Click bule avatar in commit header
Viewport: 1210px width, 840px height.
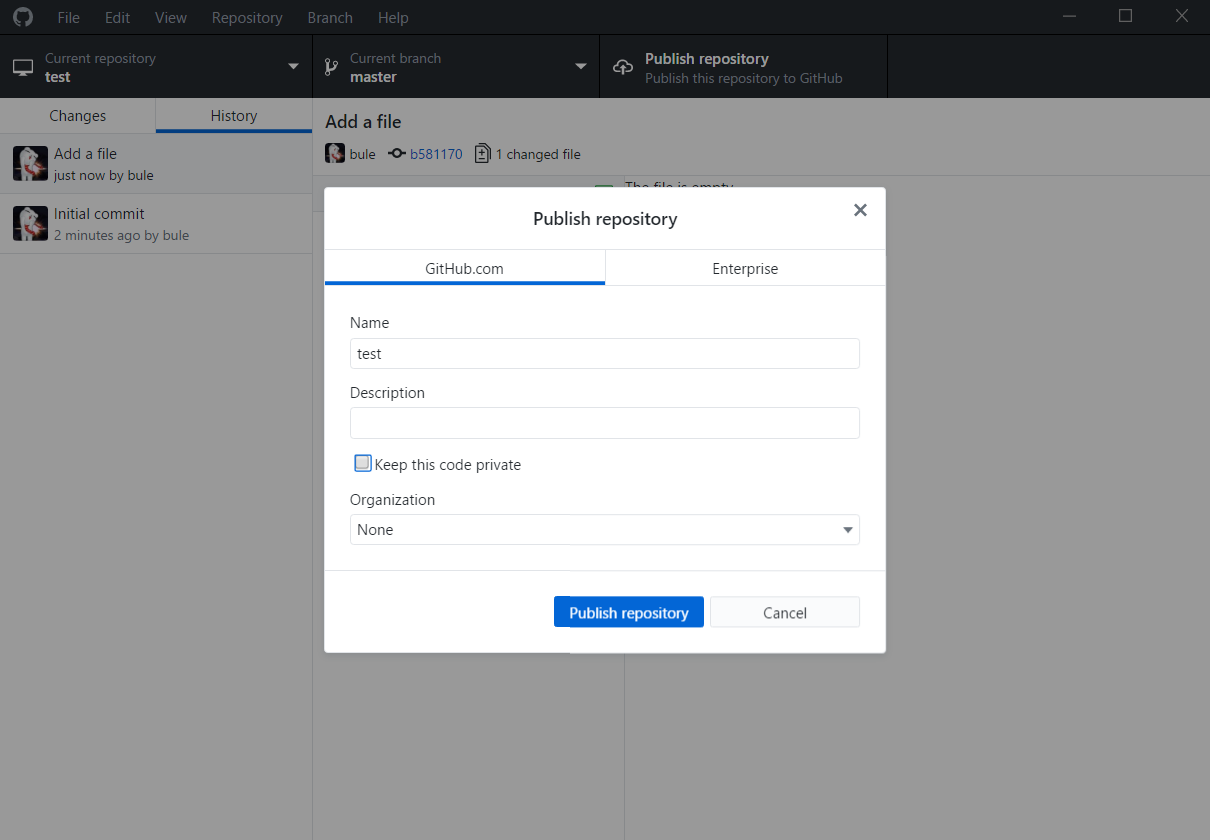tap(335, 153)
